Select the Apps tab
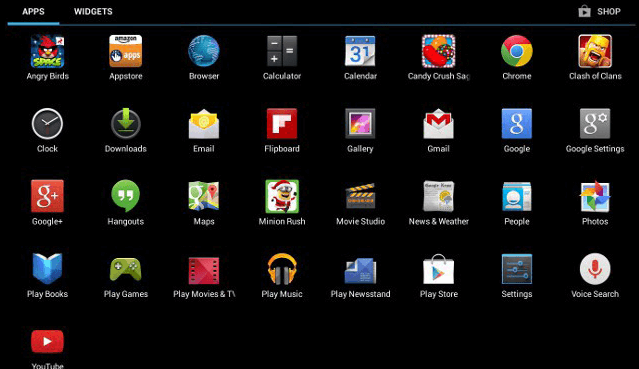 [33, 11]
